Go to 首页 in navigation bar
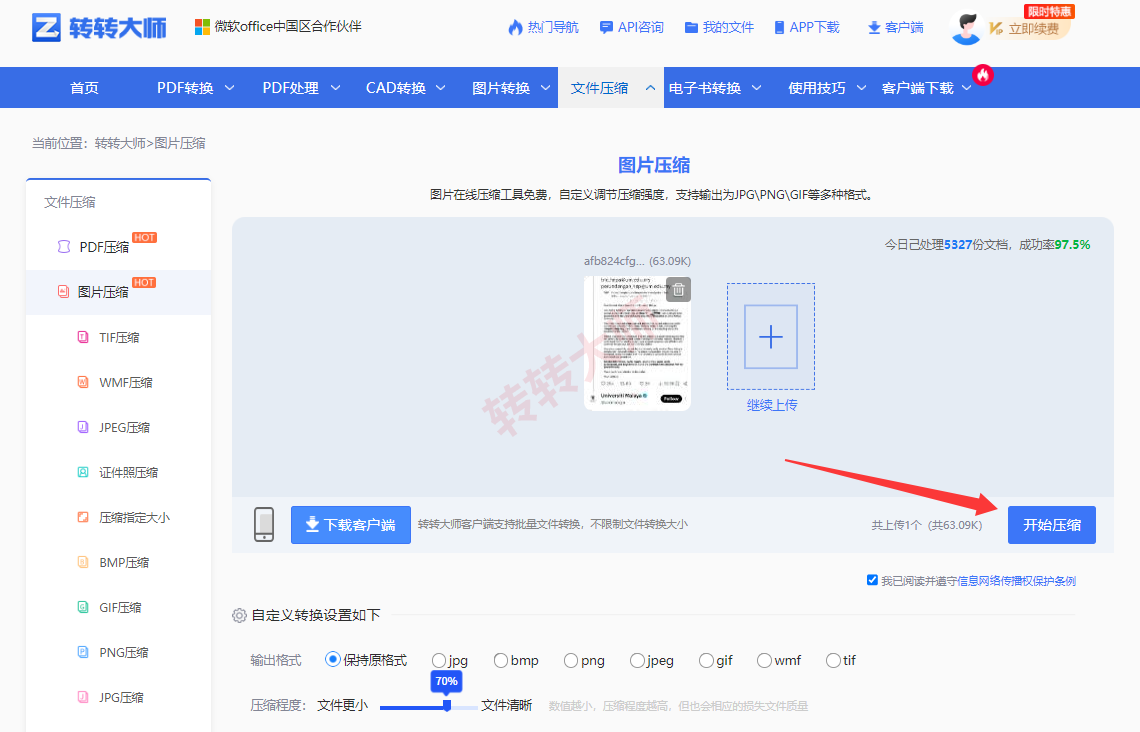This screenshot has width=1140, height=732. (x=84, y=88)
